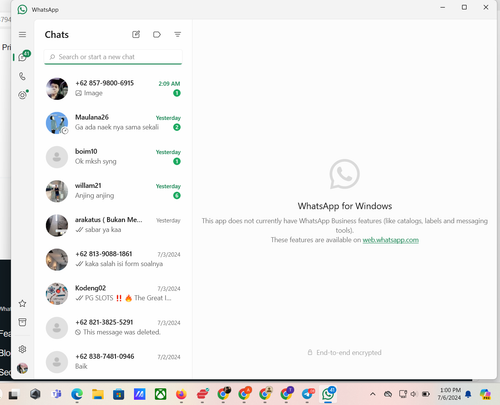This screenshot has width=500, height=405.
Task: Open Starred messages in sidebar
Action: point(22,304)
